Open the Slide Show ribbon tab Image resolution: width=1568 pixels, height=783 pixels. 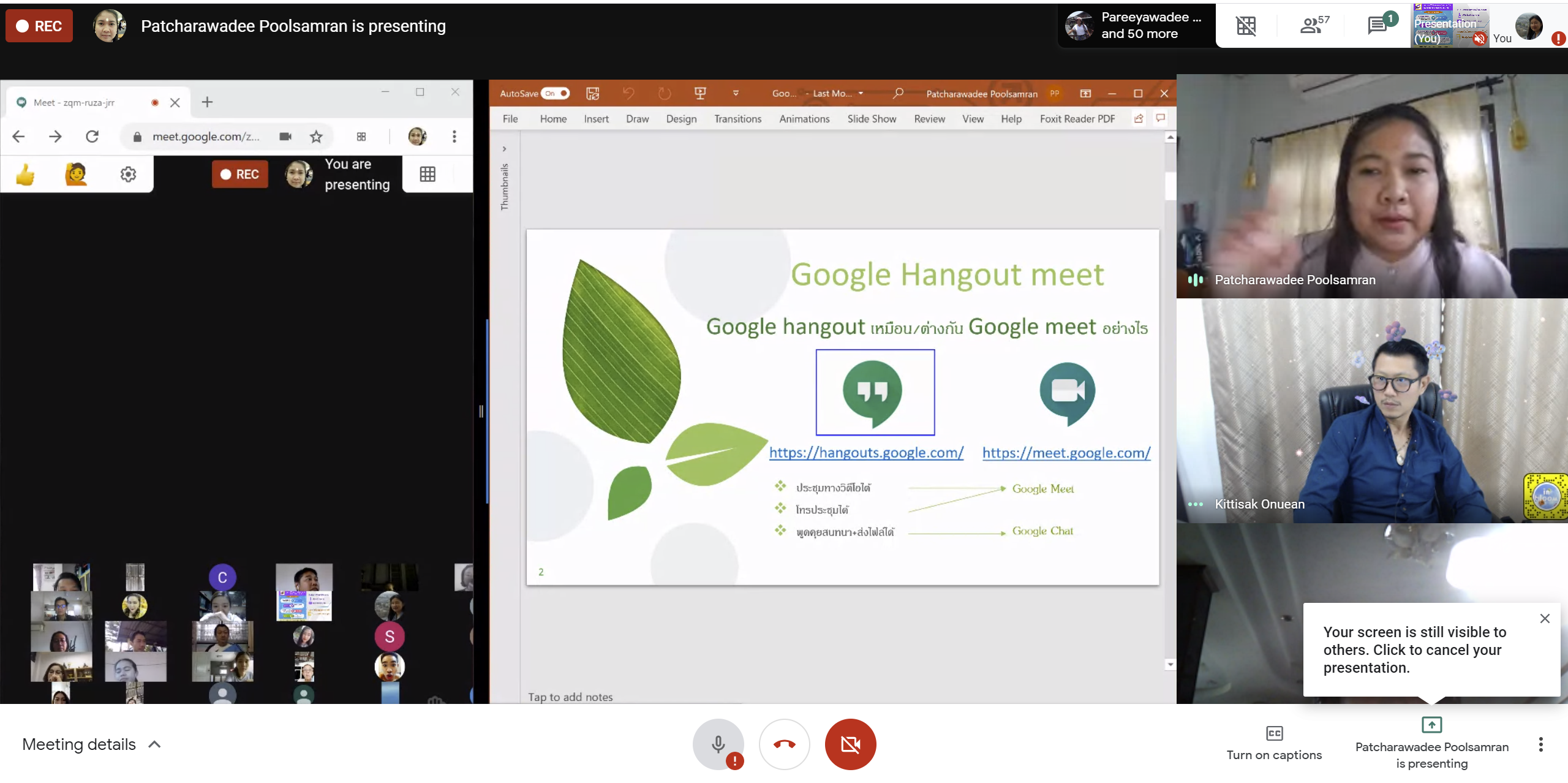pyautogui.click(x=872, y=119)
